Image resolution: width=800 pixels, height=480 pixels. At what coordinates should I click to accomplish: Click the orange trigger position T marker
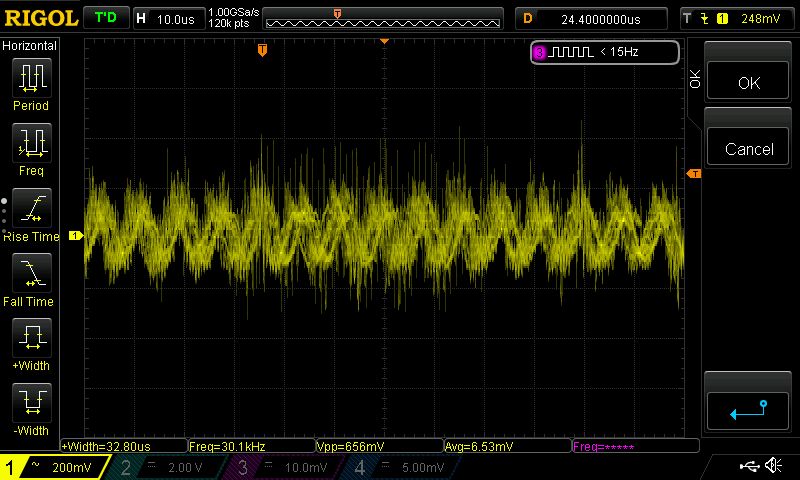[x=262, y=49]
